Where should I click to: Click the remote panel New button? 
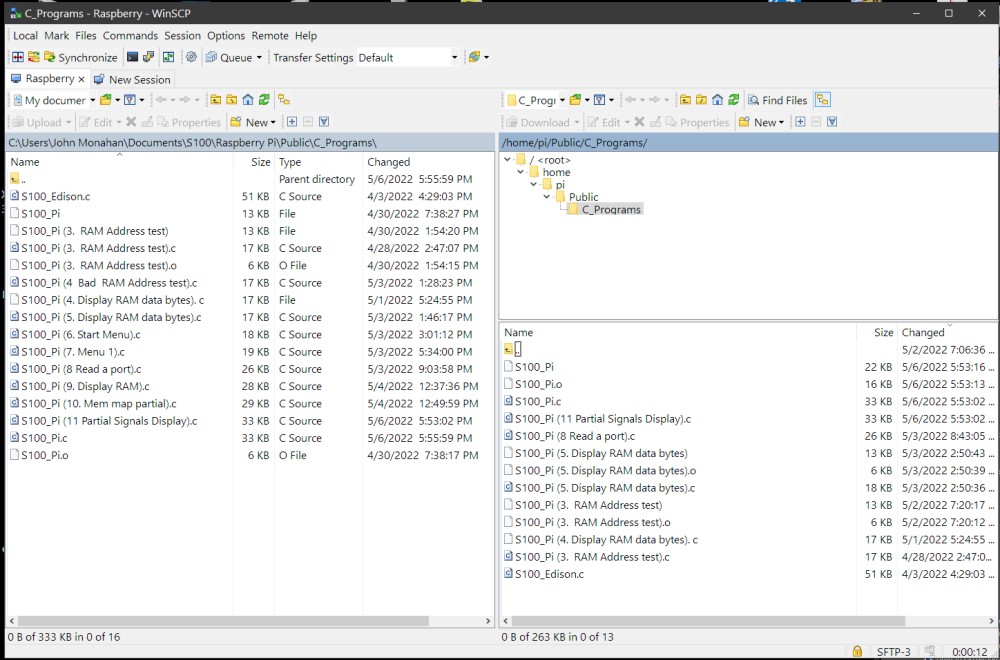pos(761,122)
